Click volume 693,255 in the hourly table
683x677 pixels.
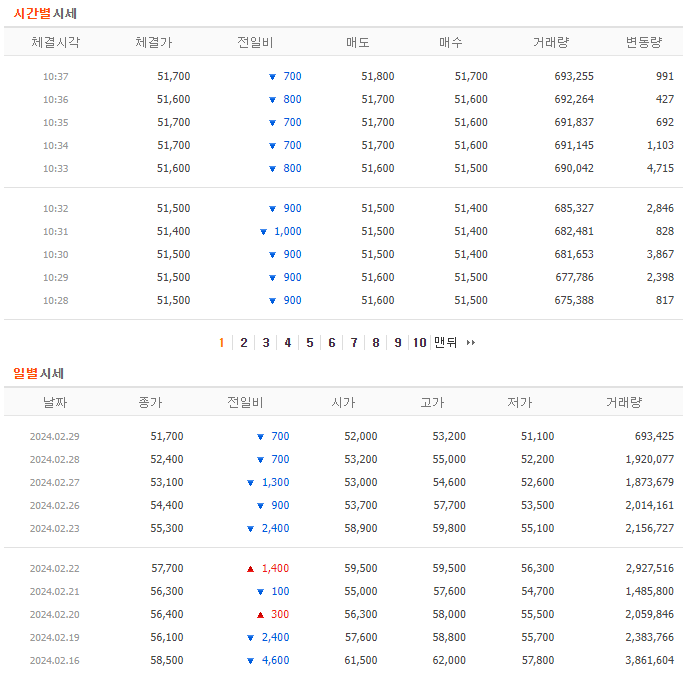point(574,76)
